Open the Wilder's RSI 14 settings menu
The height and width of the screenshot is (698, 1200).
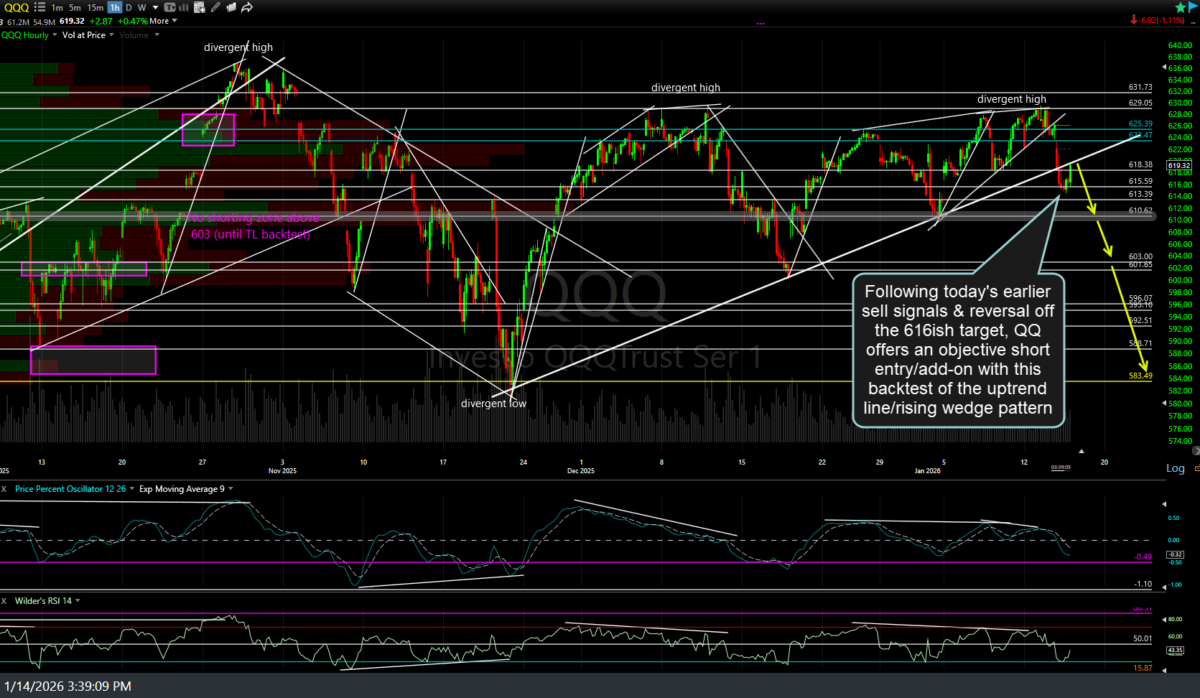[78, 601]
